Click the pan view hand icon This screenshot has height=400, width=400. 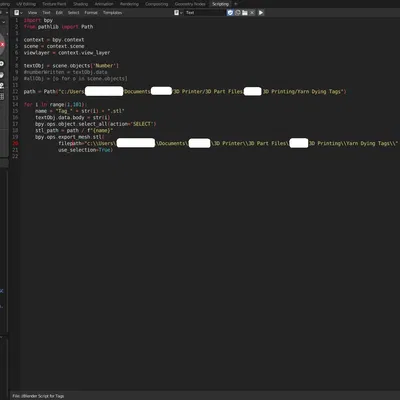click(2, 75)
